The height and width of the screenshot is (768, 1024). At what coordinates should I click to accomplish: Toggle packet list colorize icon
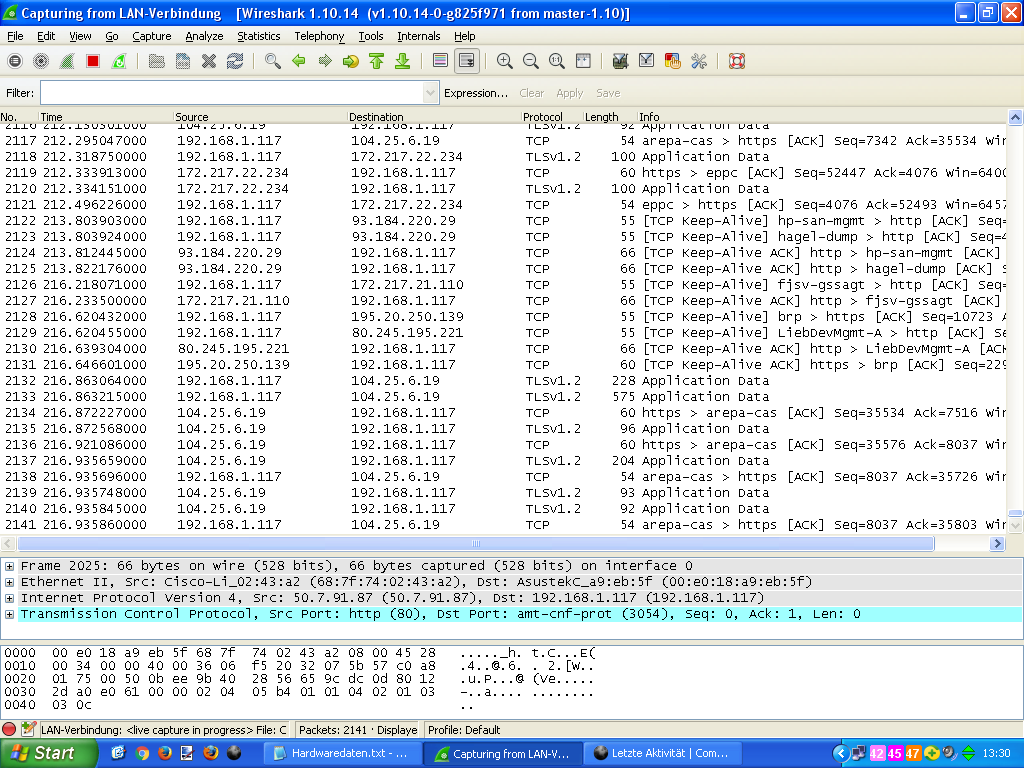440,61
